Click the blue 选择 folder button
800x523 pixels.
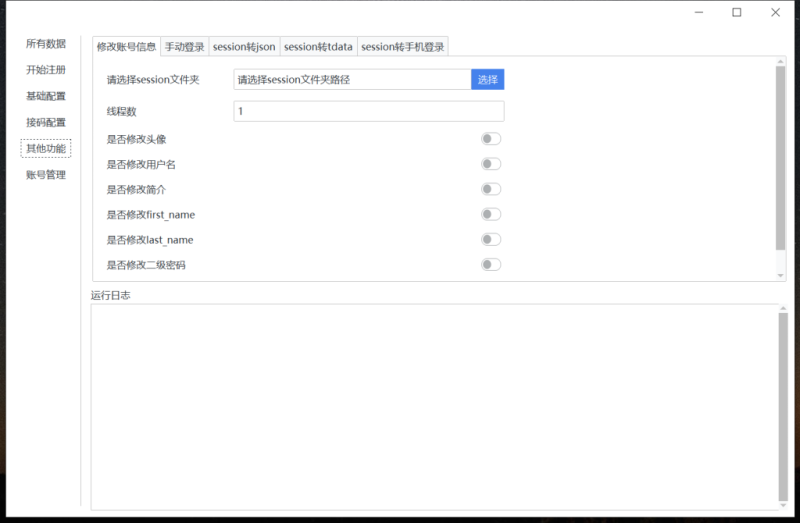pyautogui.click(x=487, y=79)
